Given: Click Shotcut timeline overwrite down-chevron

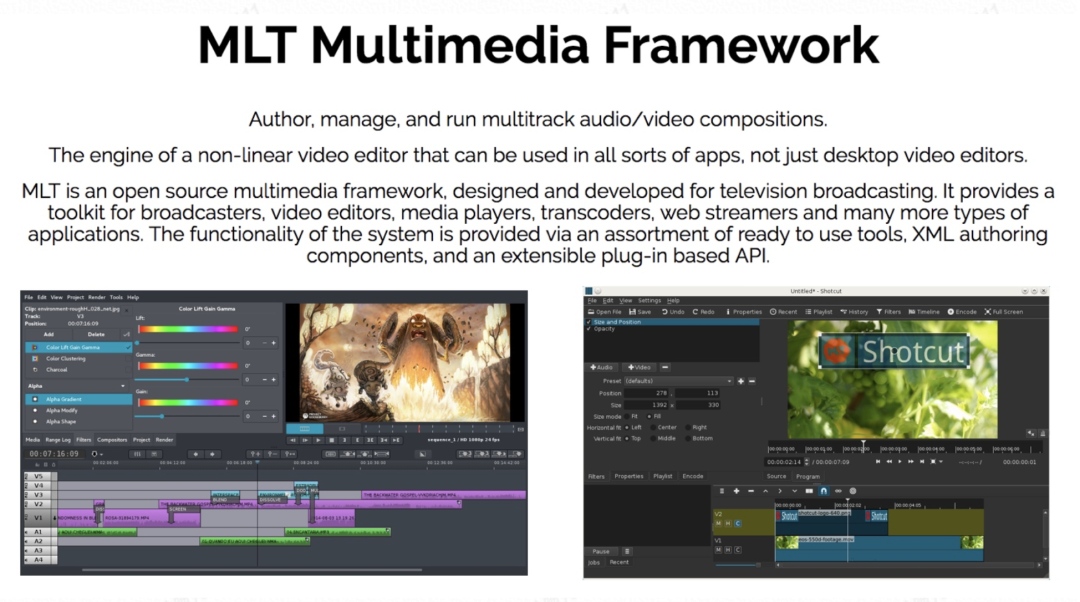Looking at the screenshot, I should point(794,491).
